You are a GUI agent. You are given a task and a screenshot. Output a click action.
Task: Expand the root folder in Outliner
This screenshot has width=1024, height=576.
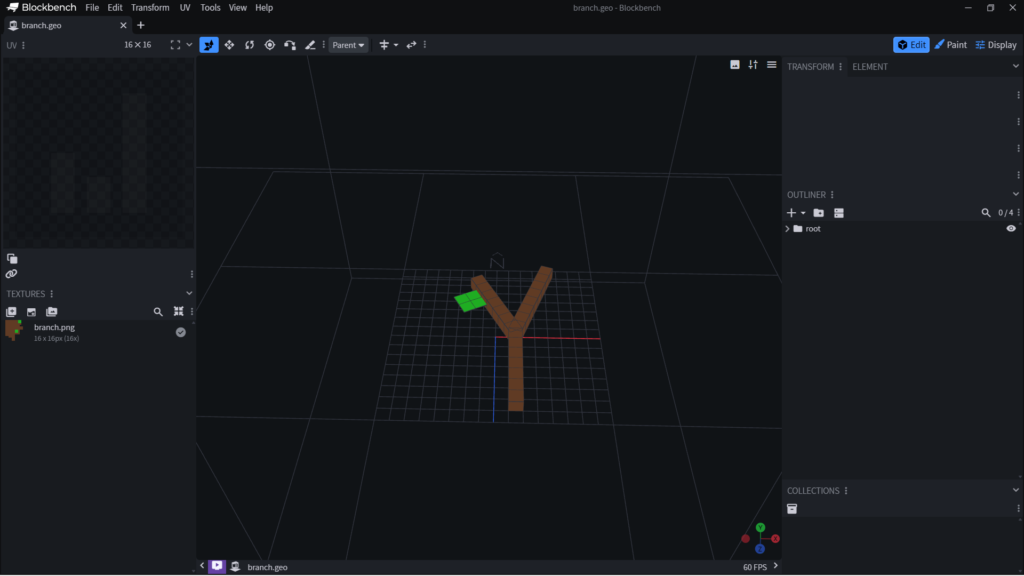788,229
